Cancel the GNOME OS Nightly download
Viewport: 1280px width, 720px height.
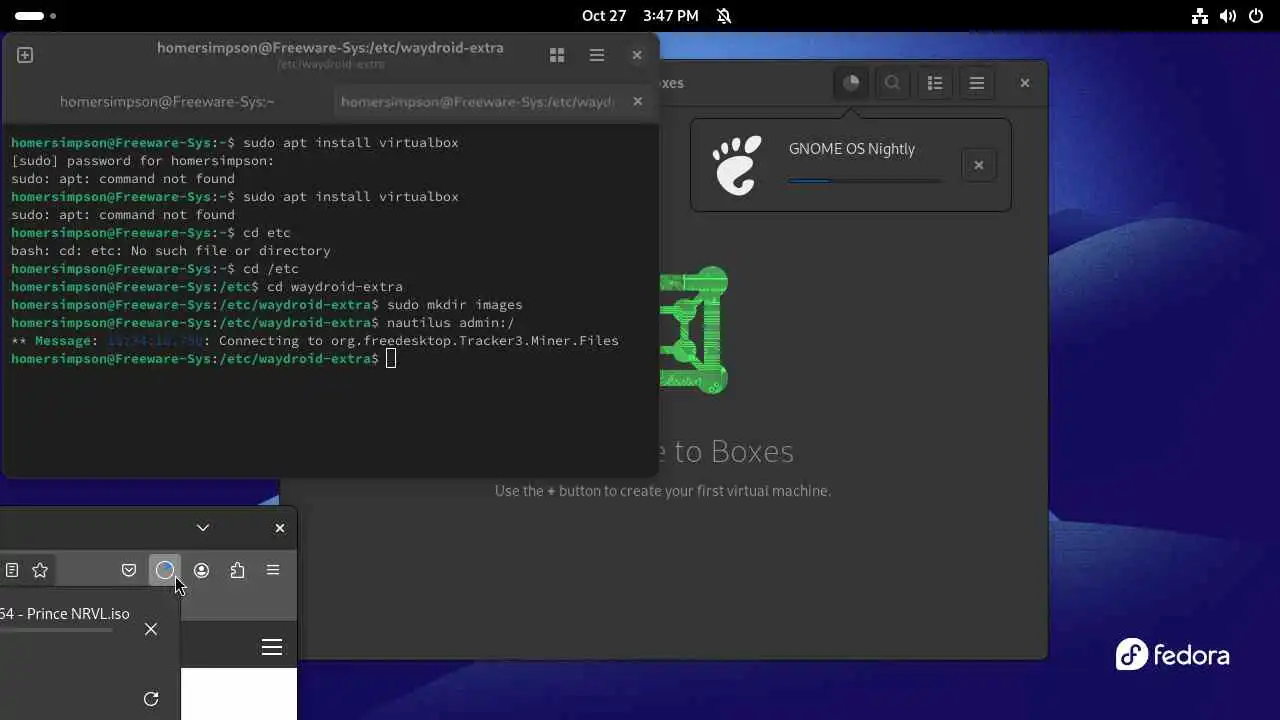[979, 165]
